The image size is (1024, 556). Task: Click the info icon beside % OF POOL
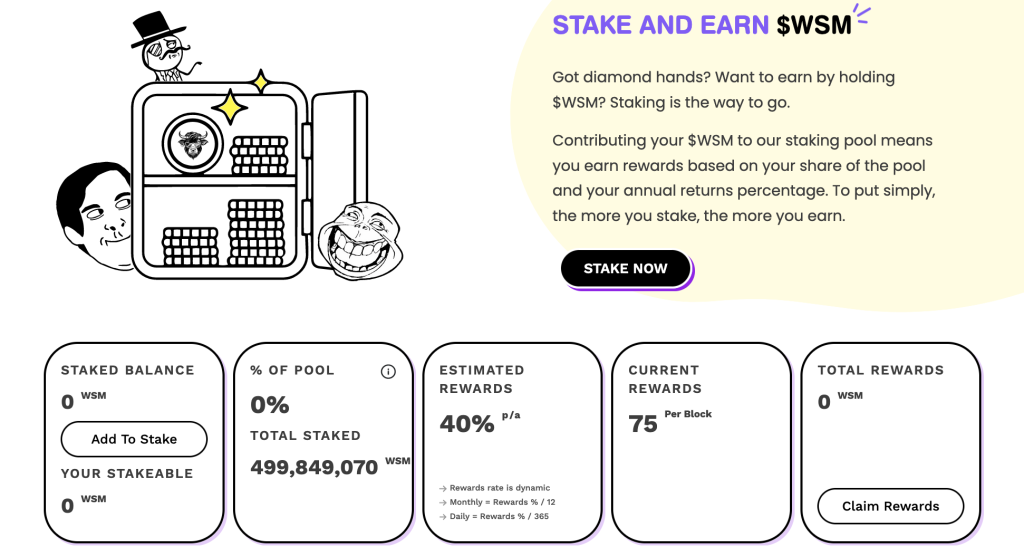pyautogui.click(x=388, y=372)
